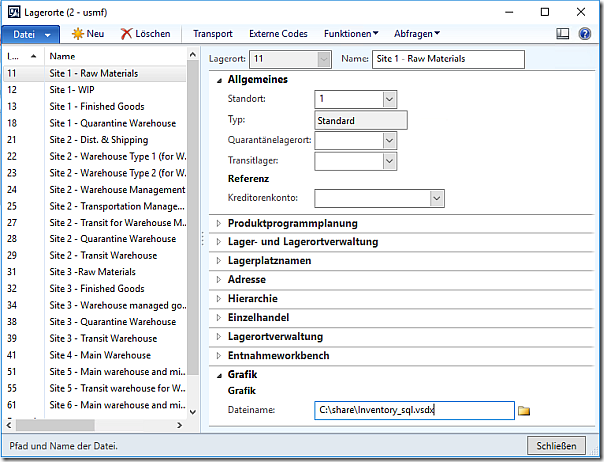Click the Dateiname input field
Screen dimensions: 604x462
tap(414, 410)
